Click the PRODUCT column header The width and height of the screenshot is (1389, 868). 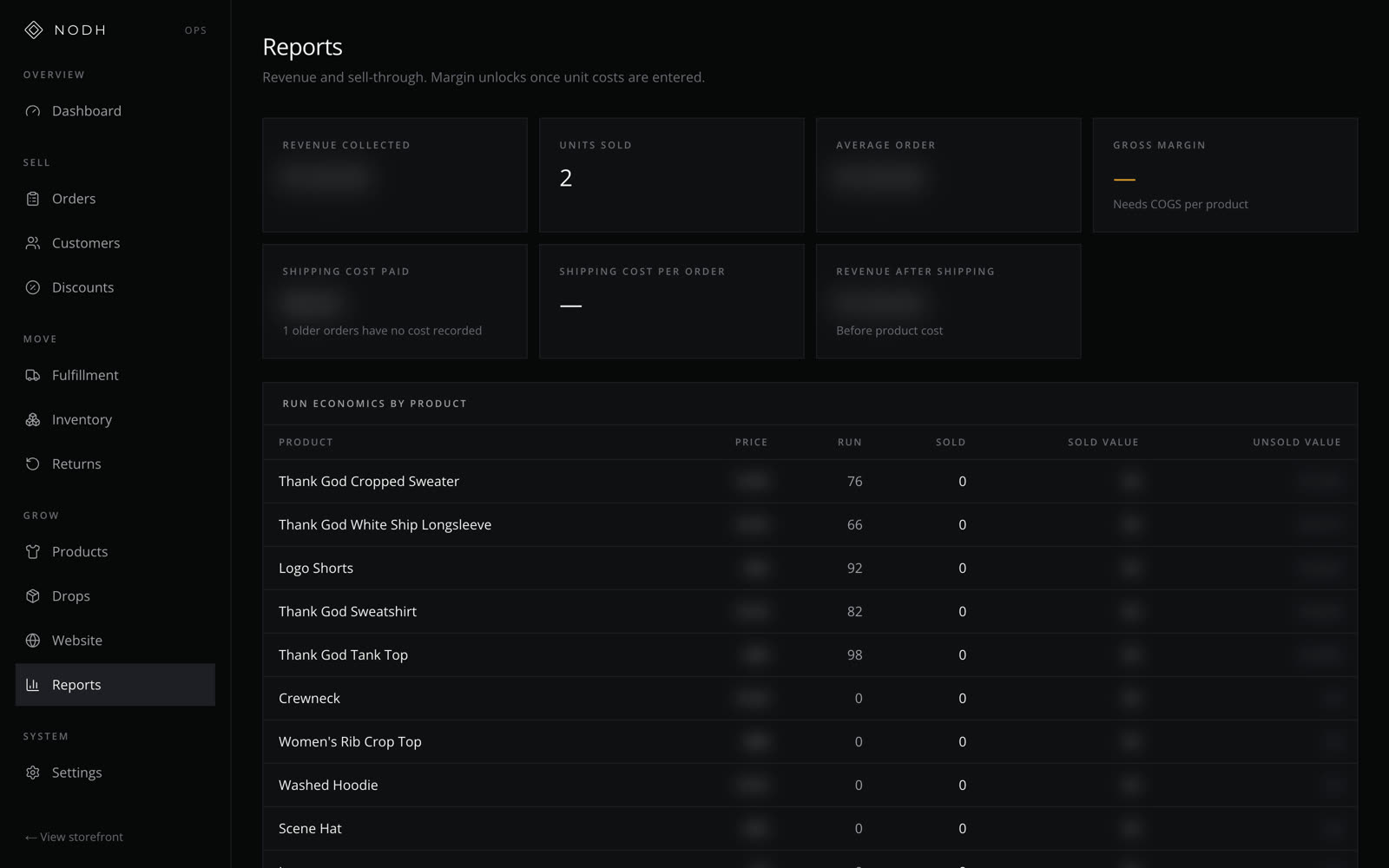306,442
